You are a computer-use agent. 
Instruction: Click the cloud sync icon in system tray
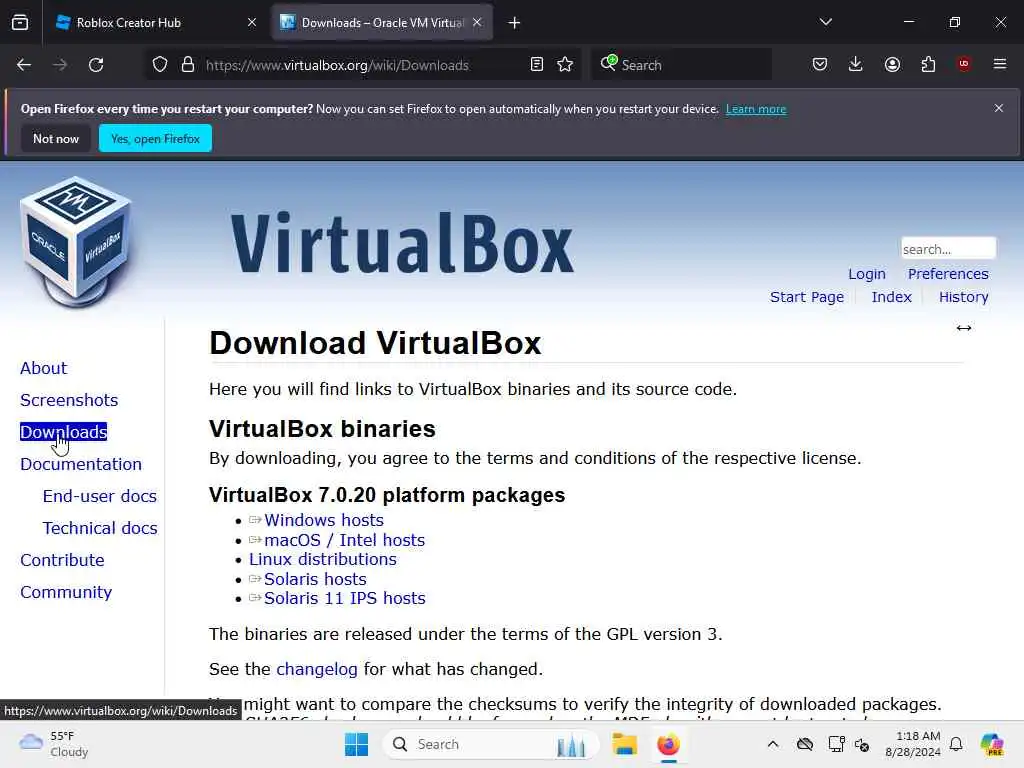click(805, 744)
